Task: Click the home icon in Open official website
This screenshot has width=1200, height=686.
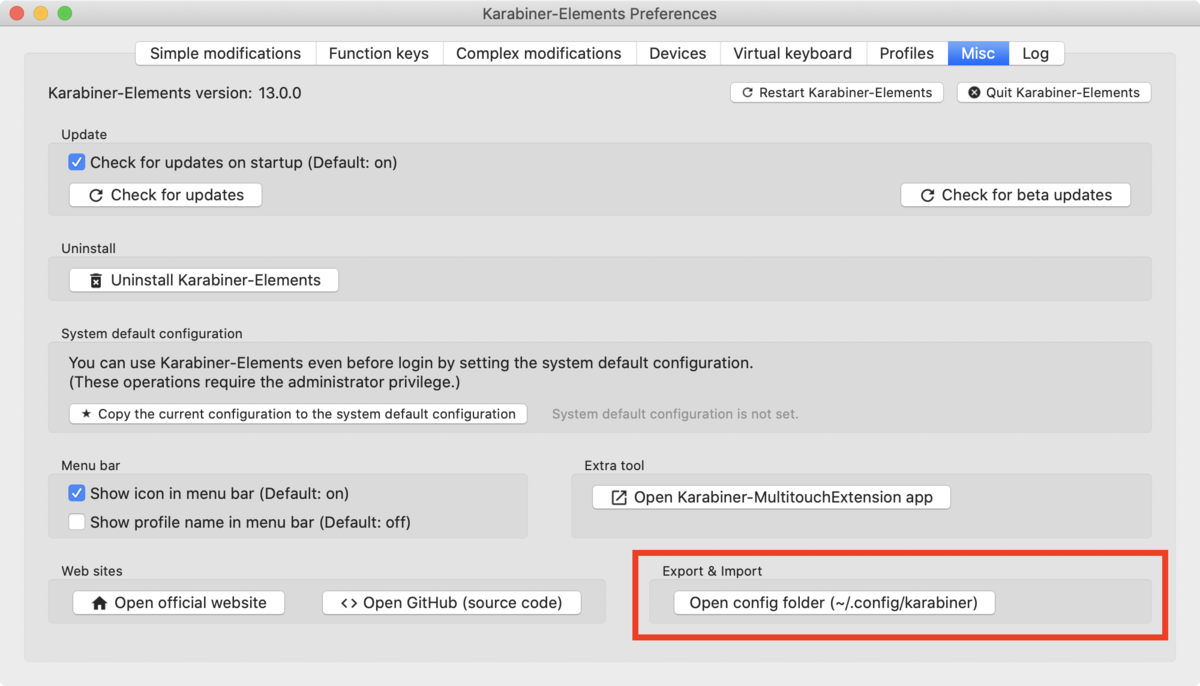Action: click(x=99, y=603)
